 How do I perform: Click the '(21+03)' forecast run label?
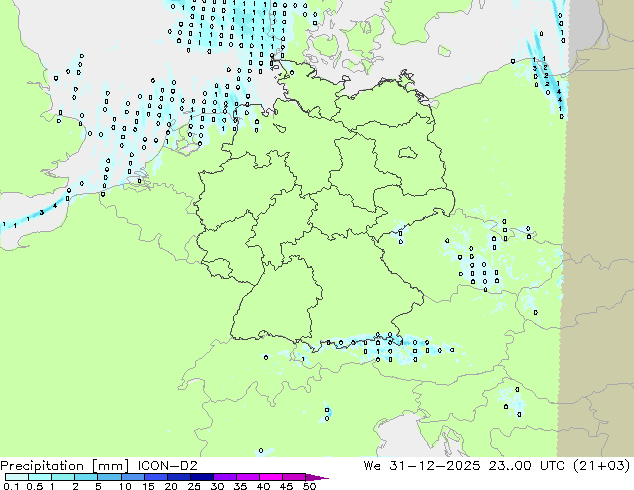coord(602,466)
